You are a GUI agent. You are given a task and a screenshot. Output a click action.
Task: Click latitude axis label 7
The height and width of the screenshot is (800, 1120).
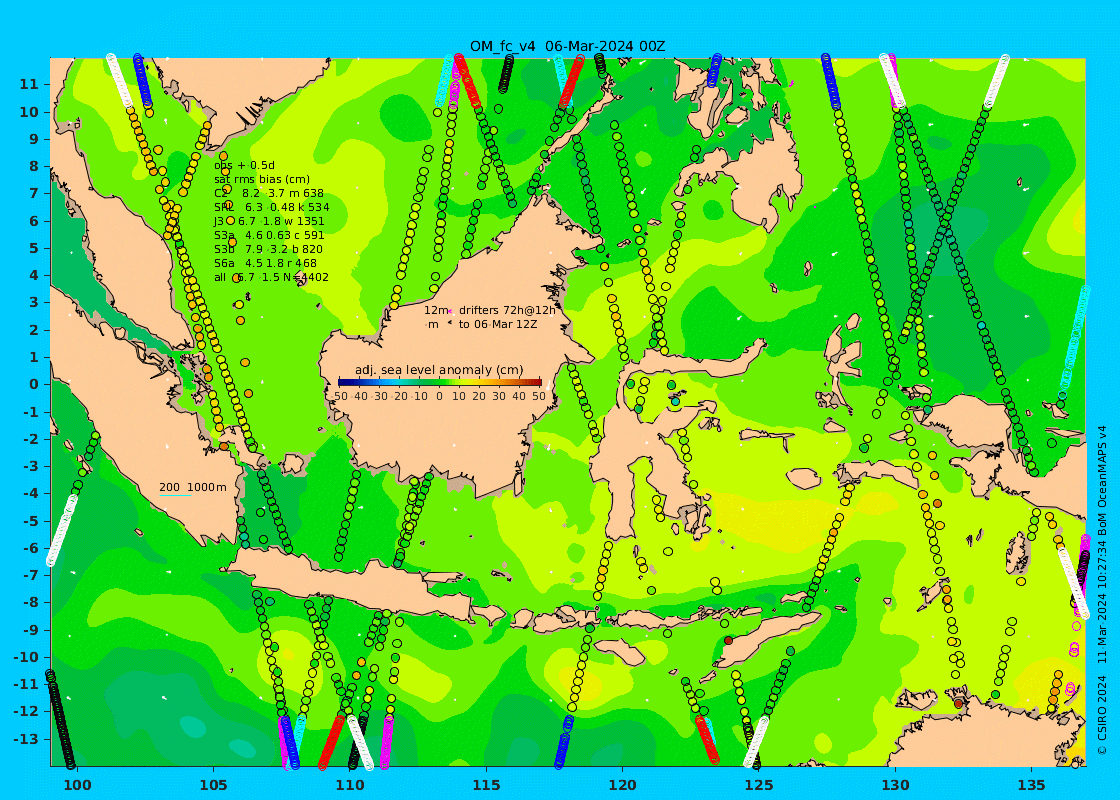(34, 194)
